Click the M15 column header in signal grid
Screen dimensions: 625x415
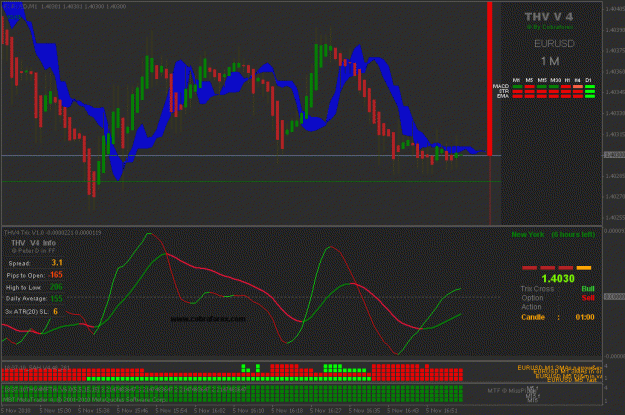(542, 80)
